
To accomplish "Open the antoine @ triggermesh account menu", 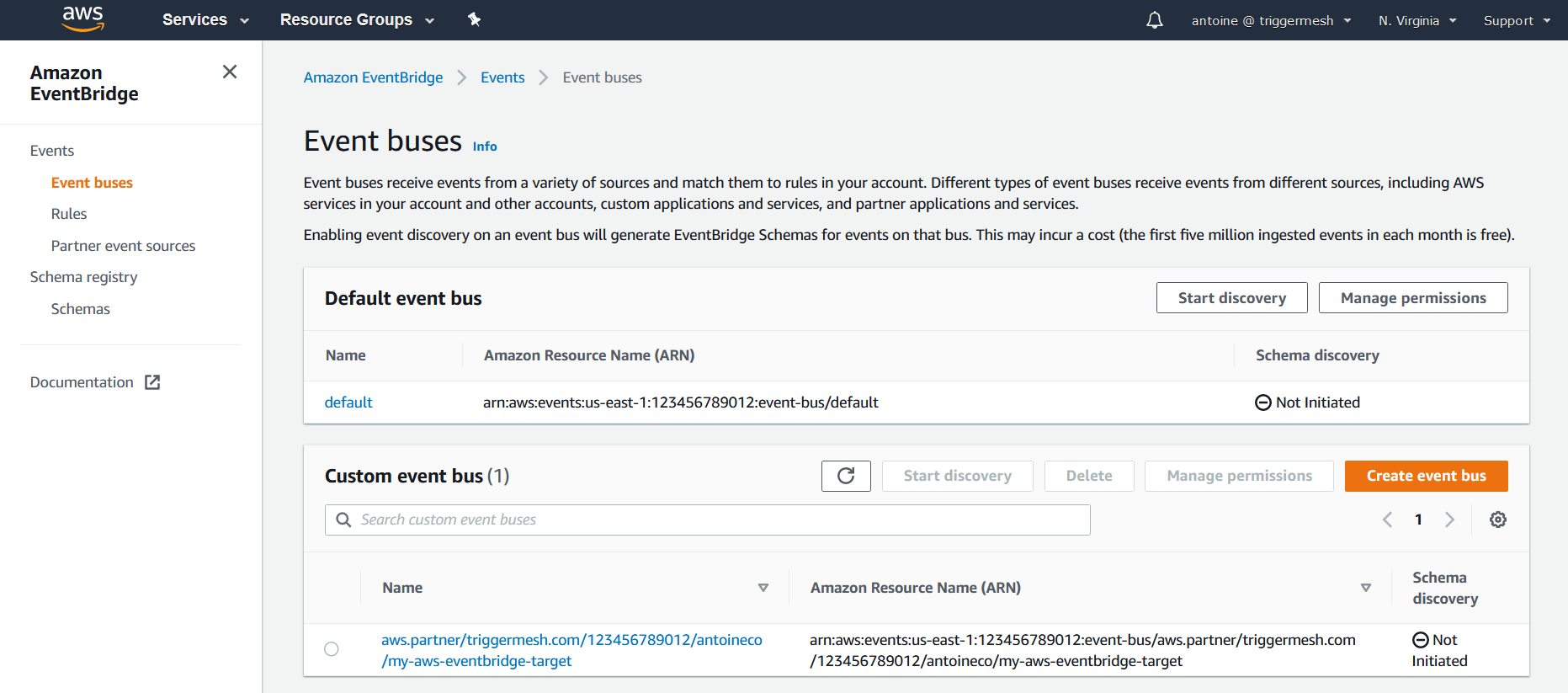I will pyautogui.click(x=1271, y=20).
